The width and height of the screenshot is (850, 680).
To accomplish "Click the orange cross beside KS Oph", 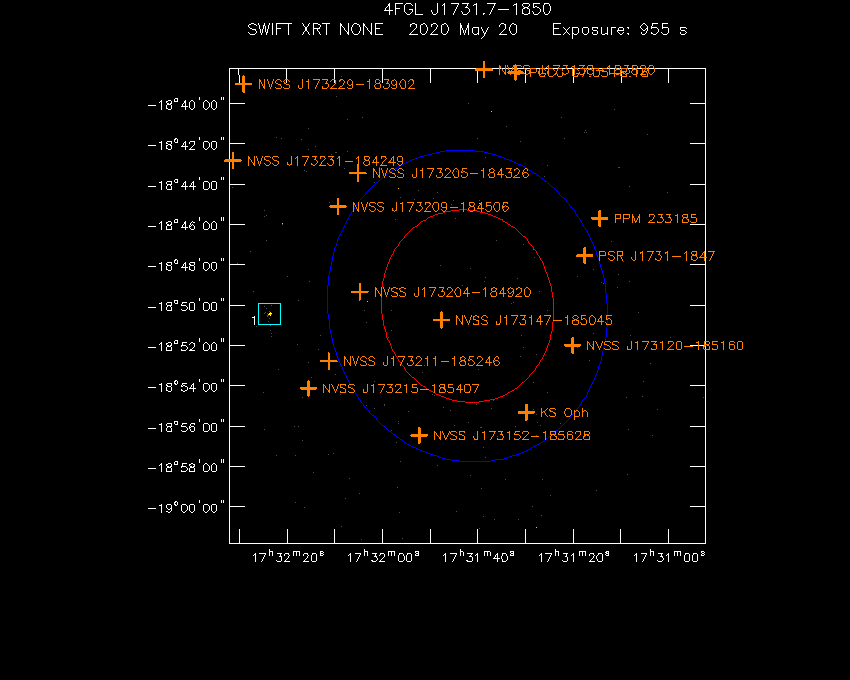I will [x=526, y=413].
